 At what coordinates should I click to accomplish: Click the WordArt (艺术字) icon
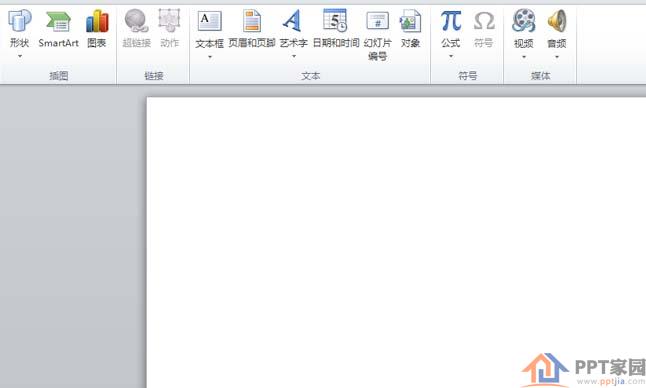click(293, 21)
